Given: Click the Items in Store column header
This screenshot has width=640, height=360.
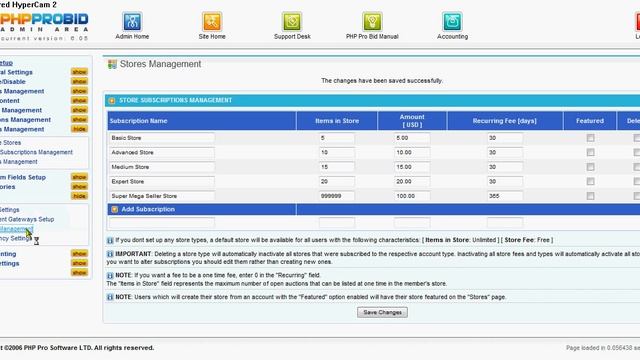Looking at the screenshot, I should [x=337, y=121].
